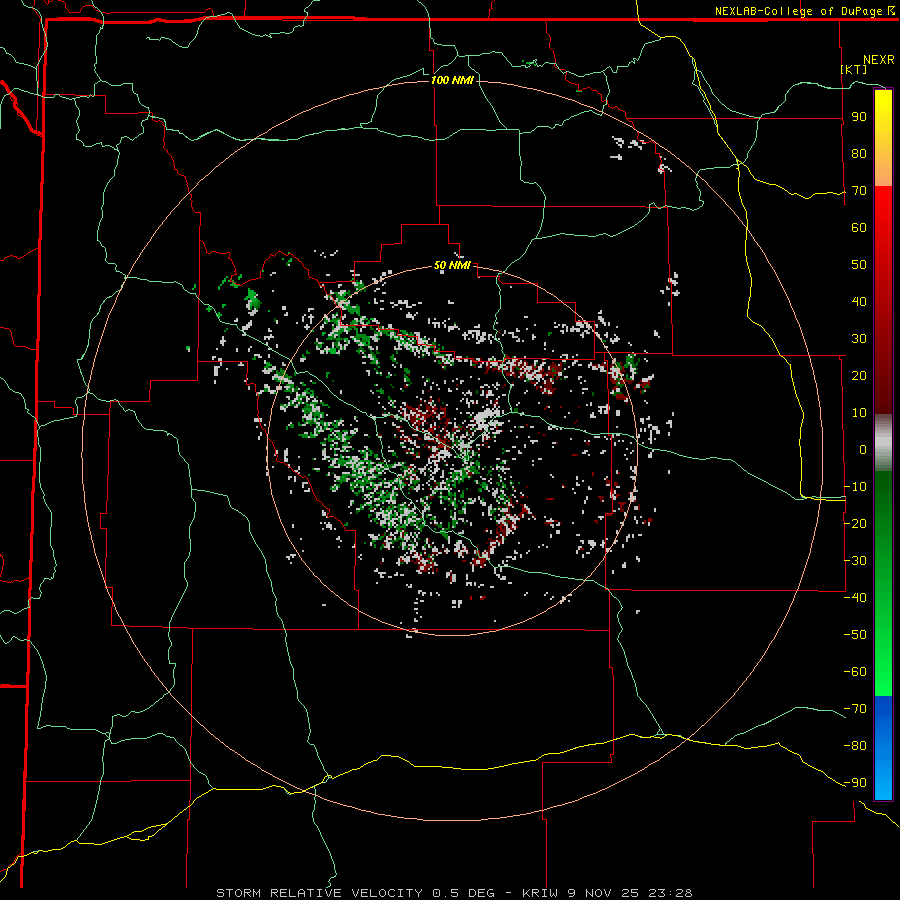The height and width of the screenshot is (900, 900).
Task: Click the 50 NMI range ring label
Action: pos(452,265)
